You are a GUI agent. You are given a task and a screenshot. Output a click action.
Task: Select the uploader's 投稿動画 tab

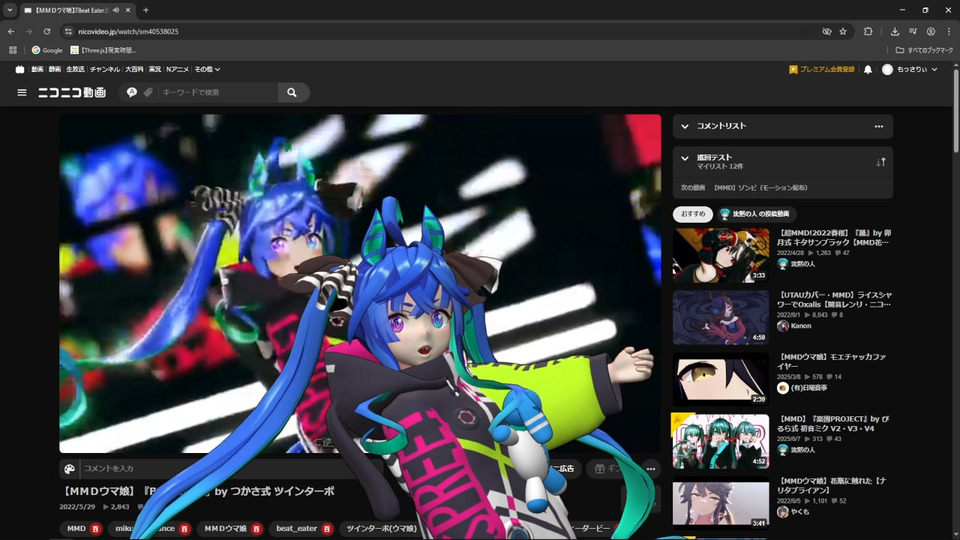(x=757, y=214)
